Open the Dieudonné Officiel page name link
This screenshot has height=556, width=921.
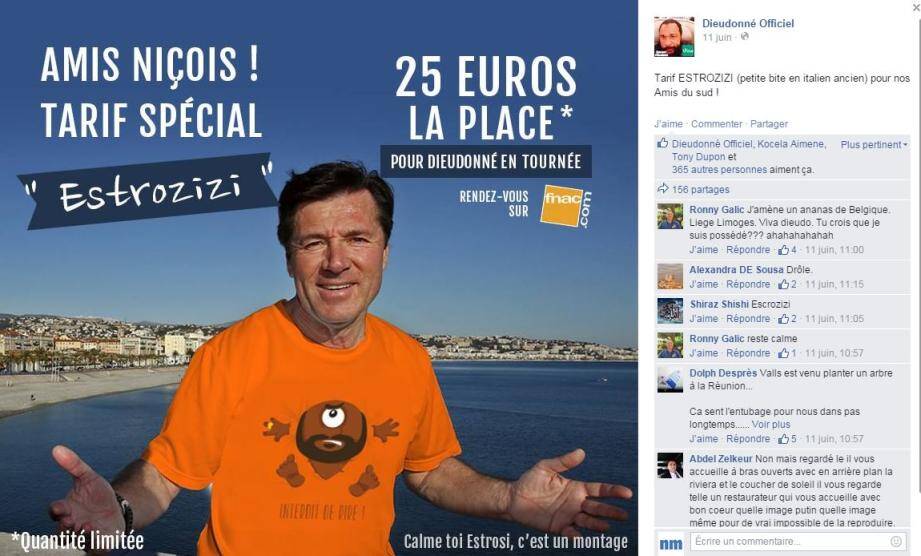(748, 23)
